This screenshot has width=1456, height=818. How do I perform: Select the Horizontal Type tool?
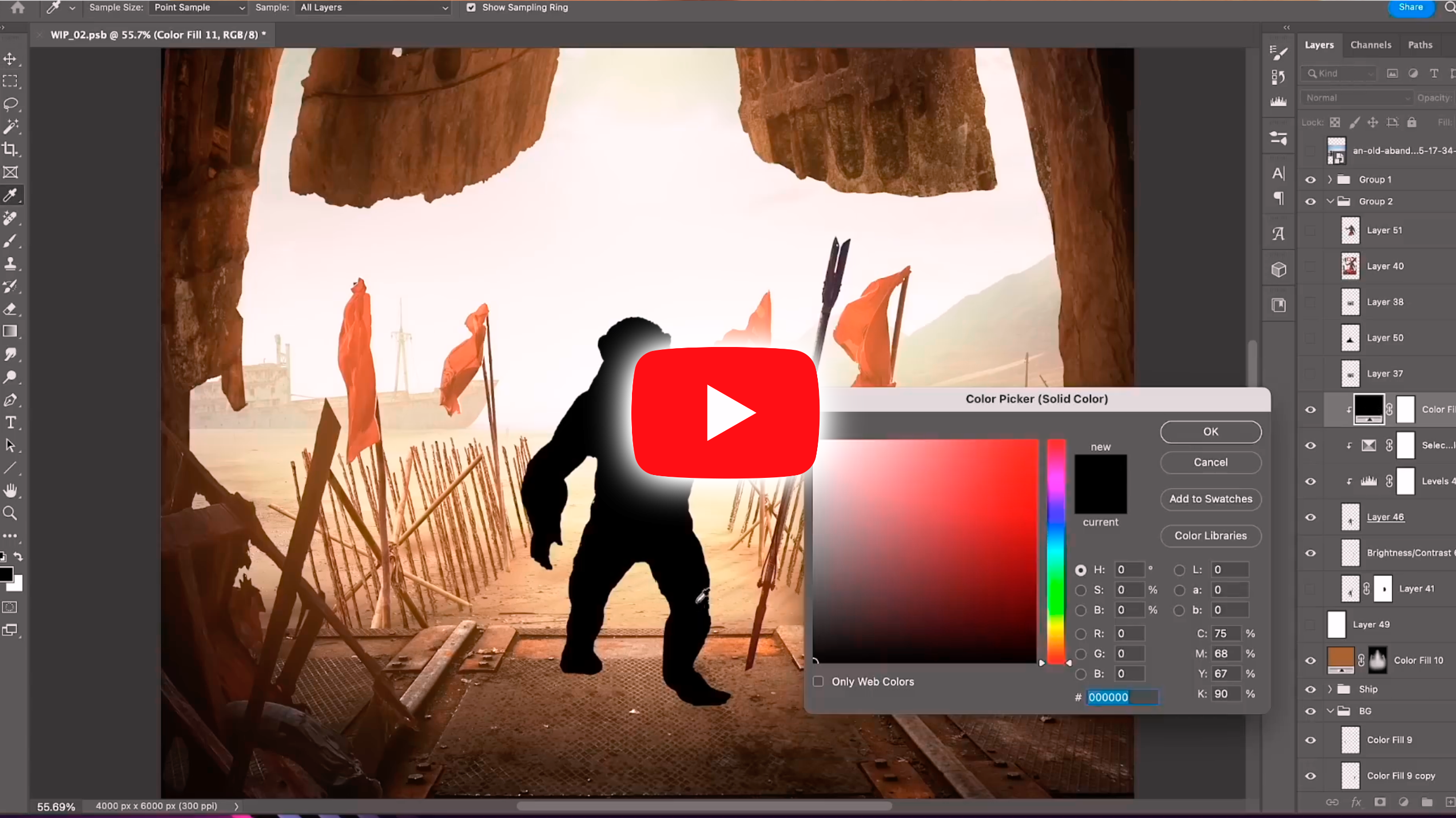10,423
